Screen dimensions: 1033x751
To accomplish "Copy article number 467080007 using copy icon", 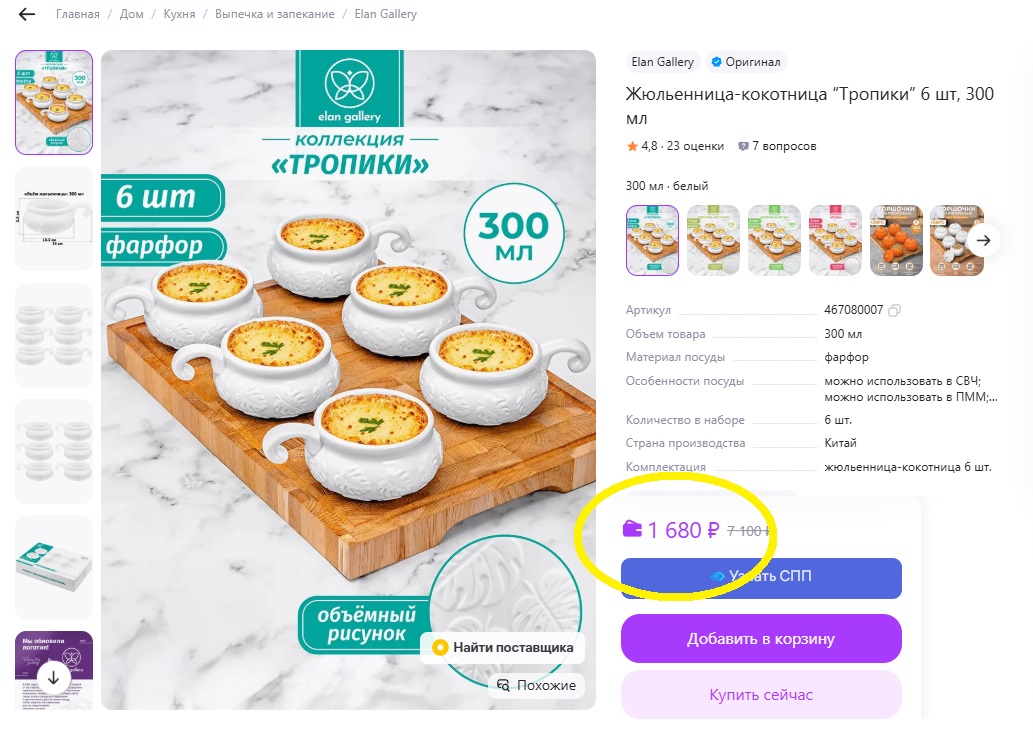I will (x=894, y=310).
